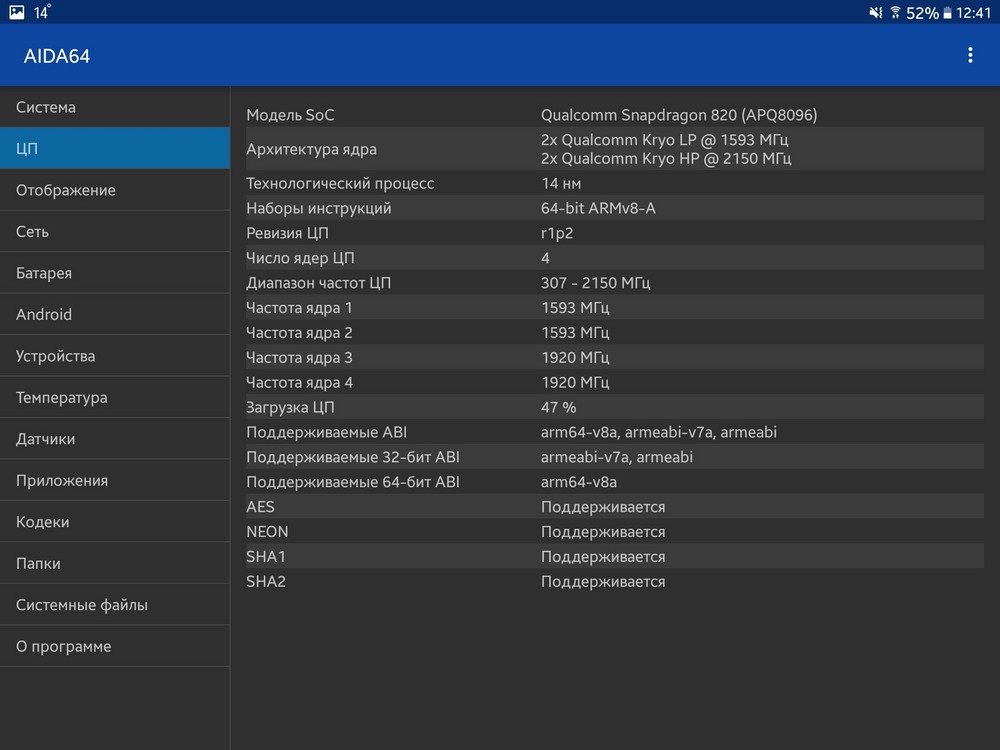Tap the 47 % load value
1000x750 pixels.
[558, 408]
